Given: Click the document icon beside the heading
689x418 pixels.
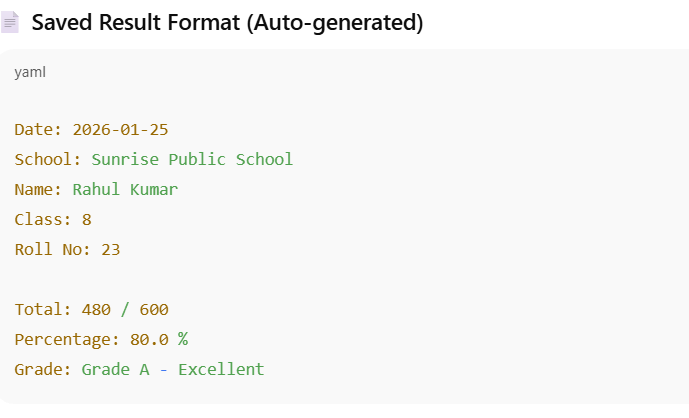Looking at the screenshot, I should click(x=11, y=23).
